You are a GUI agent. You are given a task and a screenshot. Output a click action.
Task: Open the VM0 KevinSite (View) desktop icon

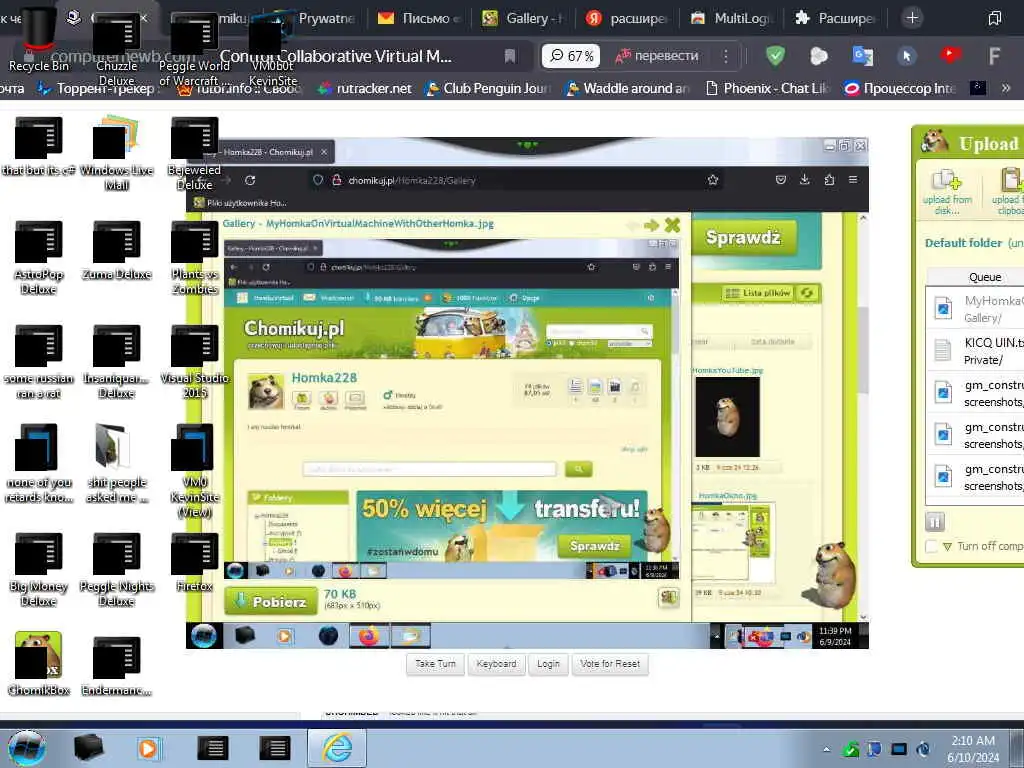point(194,470)
